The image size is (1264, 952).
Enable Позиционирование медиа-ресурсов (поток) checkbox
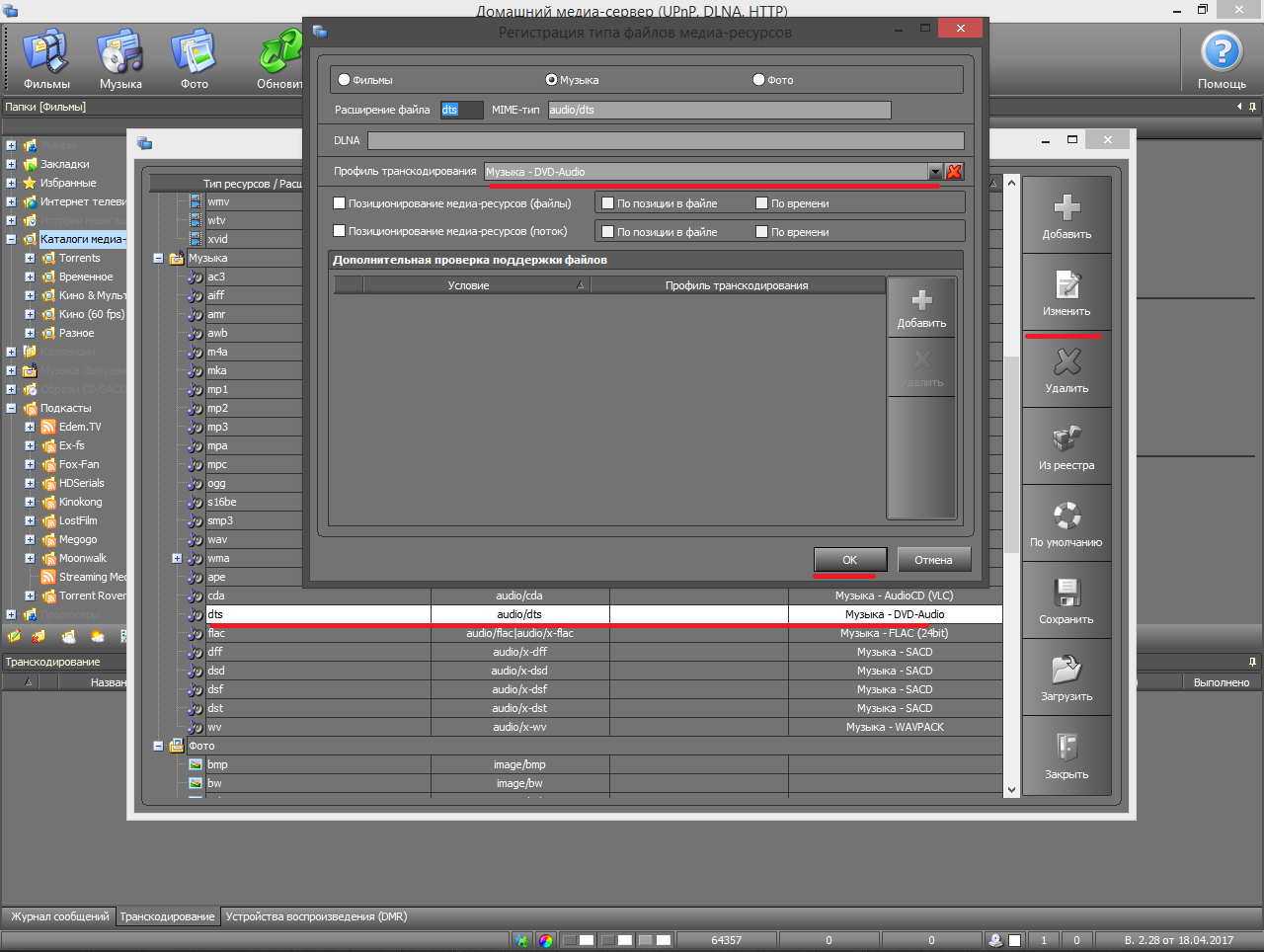tap(340, 231)
